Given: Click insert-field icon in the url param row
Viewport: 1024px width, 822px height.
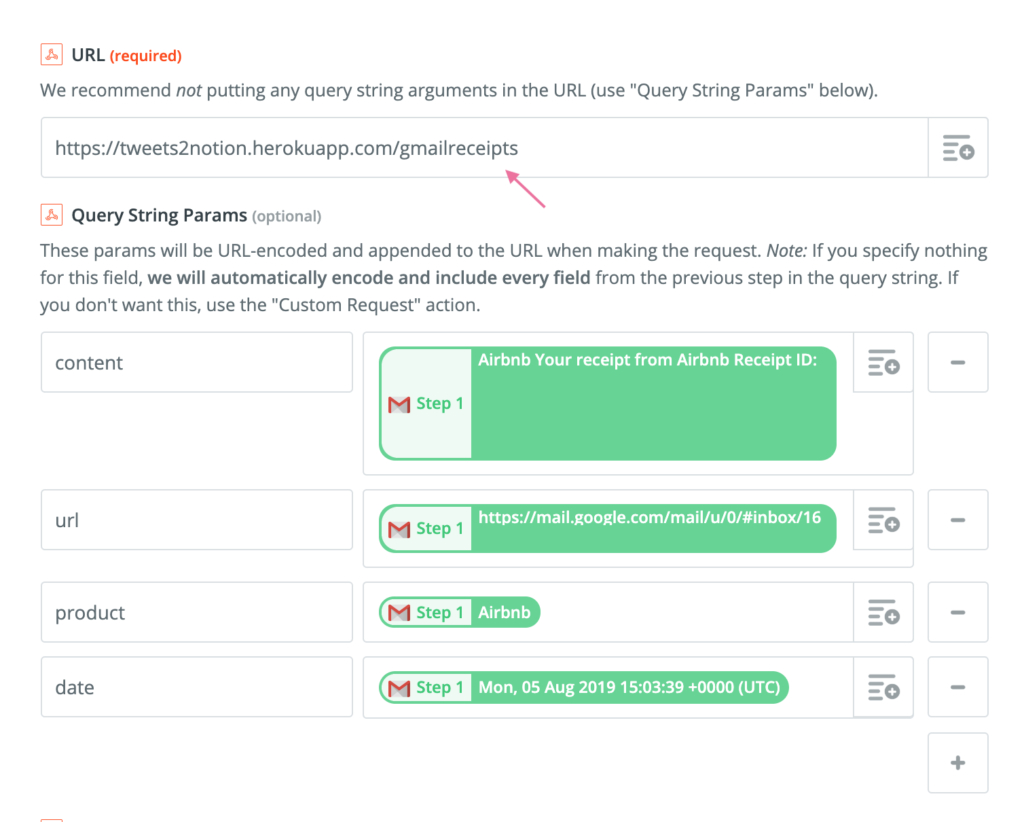Looking at the screenshot, I should 883,520.
